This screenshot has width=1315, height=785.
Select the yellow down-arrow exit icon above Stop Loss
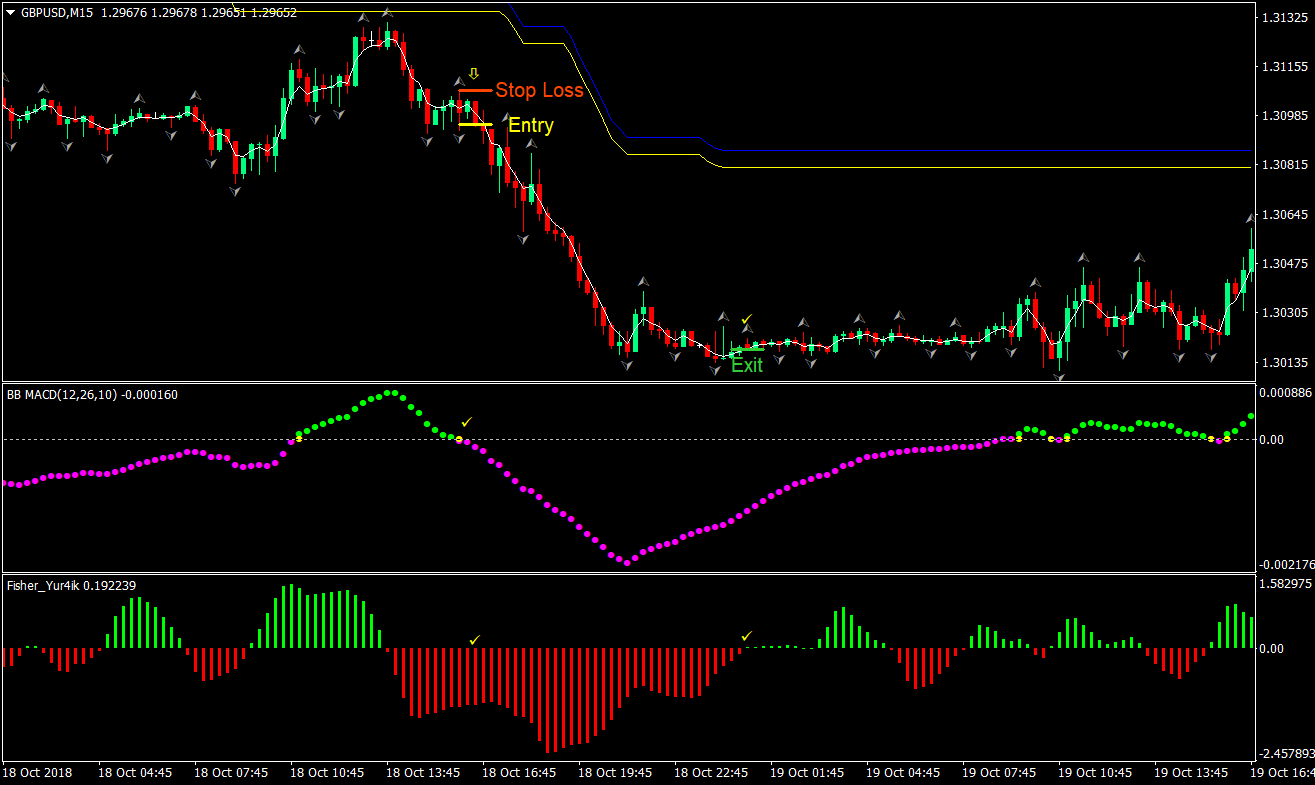[472, 71]
